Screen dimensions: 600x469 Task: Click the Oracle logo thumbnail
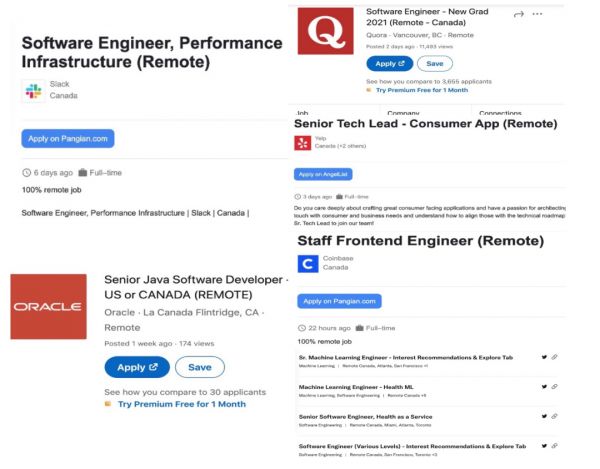click(x=48, y=305)
